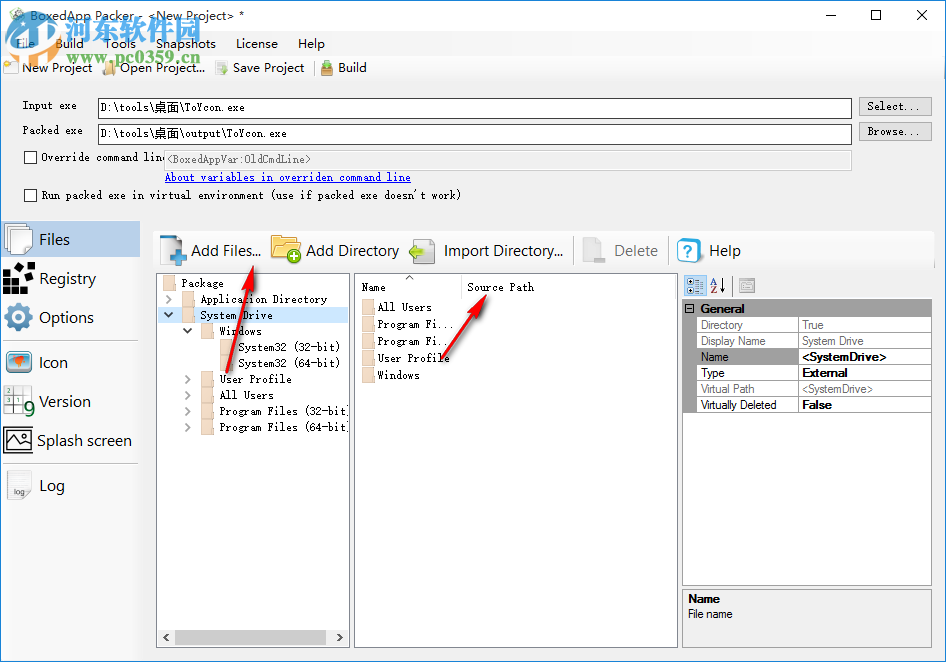Collapse the System Drive tree node
This screenshot has height=662, width=946.
pyautogui.click(x=168, y=314)
